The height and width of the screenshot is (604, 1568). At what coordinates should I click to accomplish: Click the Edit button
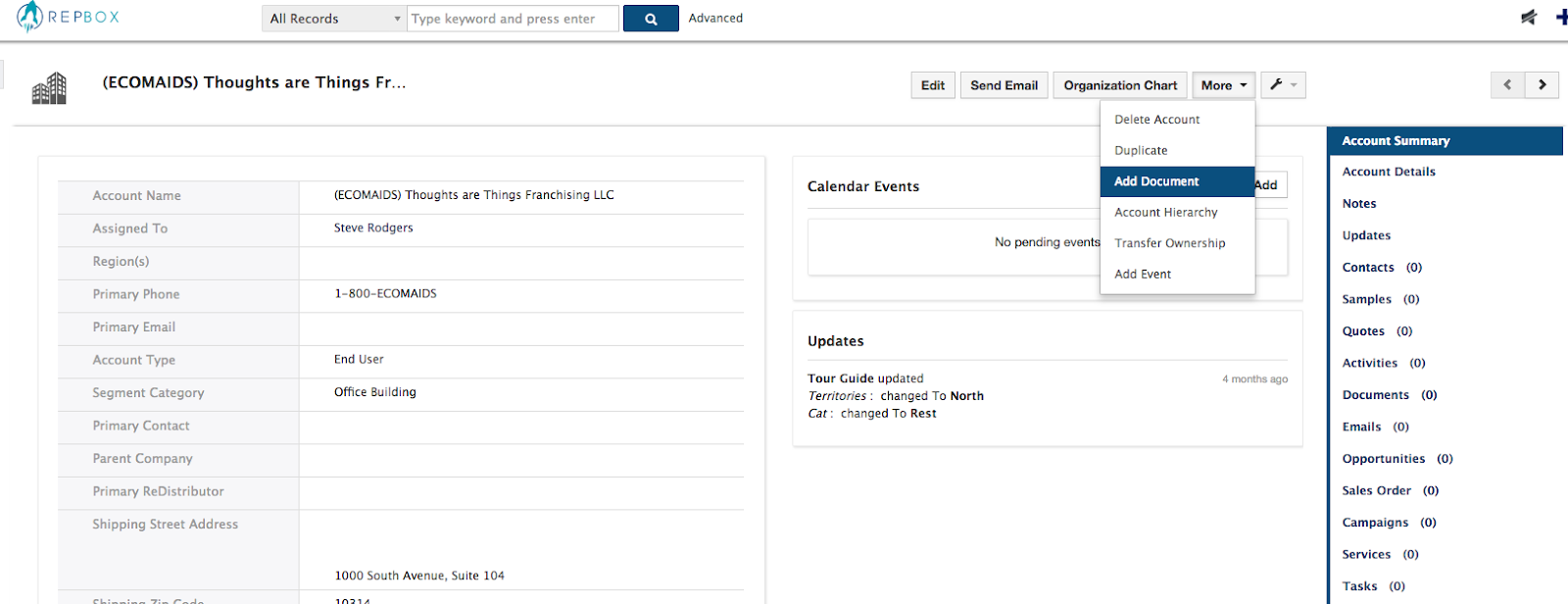coord(933,85)
